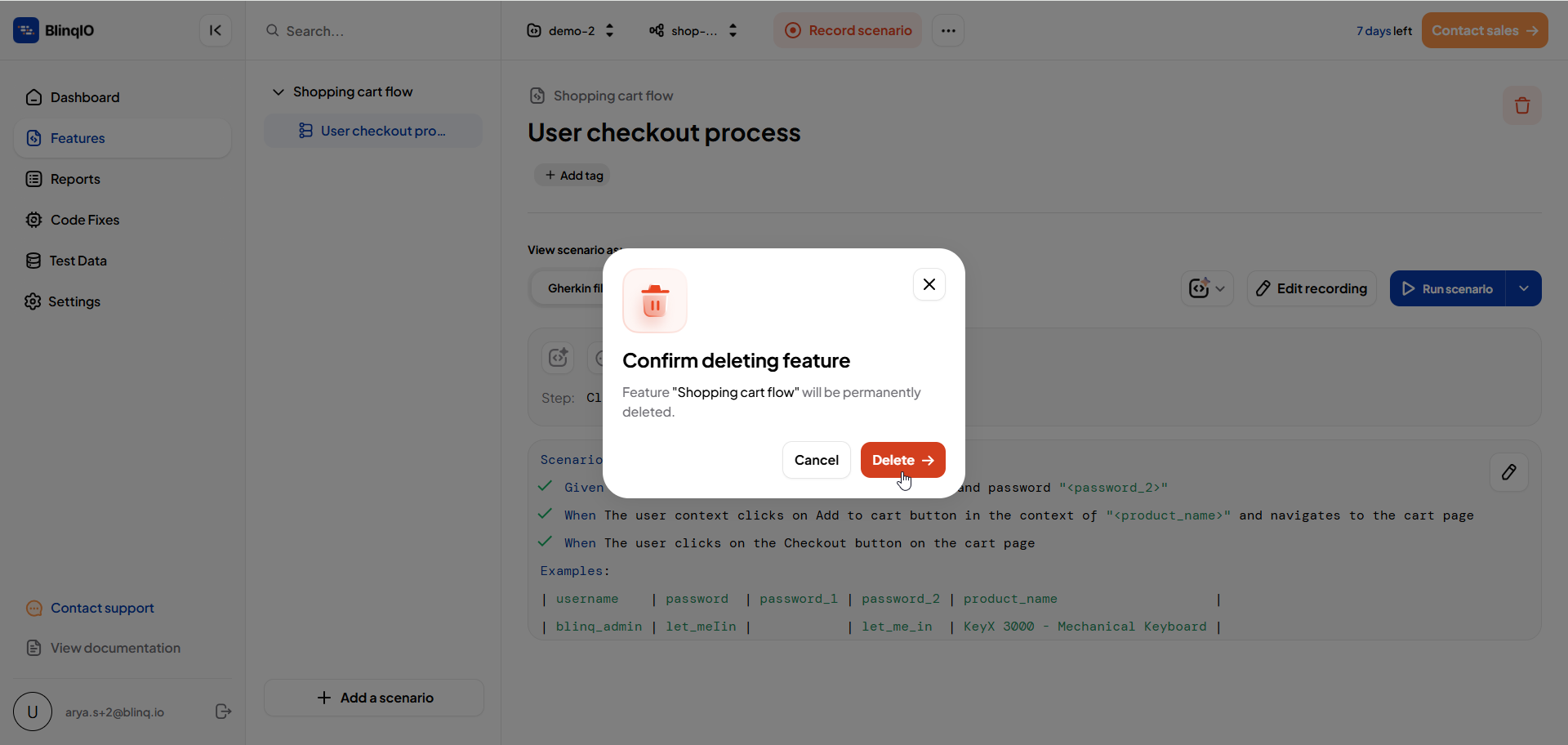
Task: Open the AI code dropdown button
Action: tap(1206, 288)
